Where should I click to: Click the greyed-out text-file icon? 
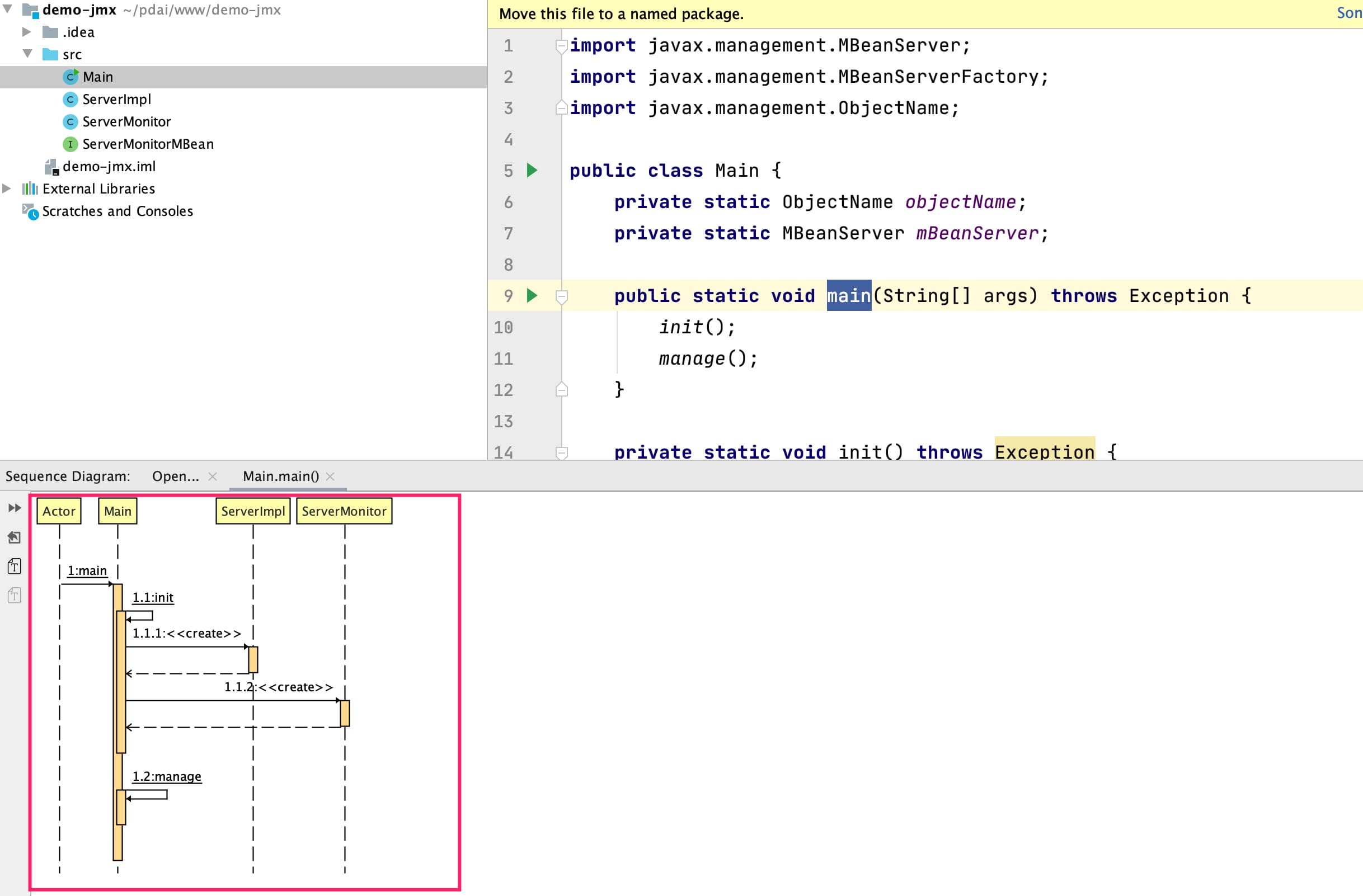click(x=15, y=596)
